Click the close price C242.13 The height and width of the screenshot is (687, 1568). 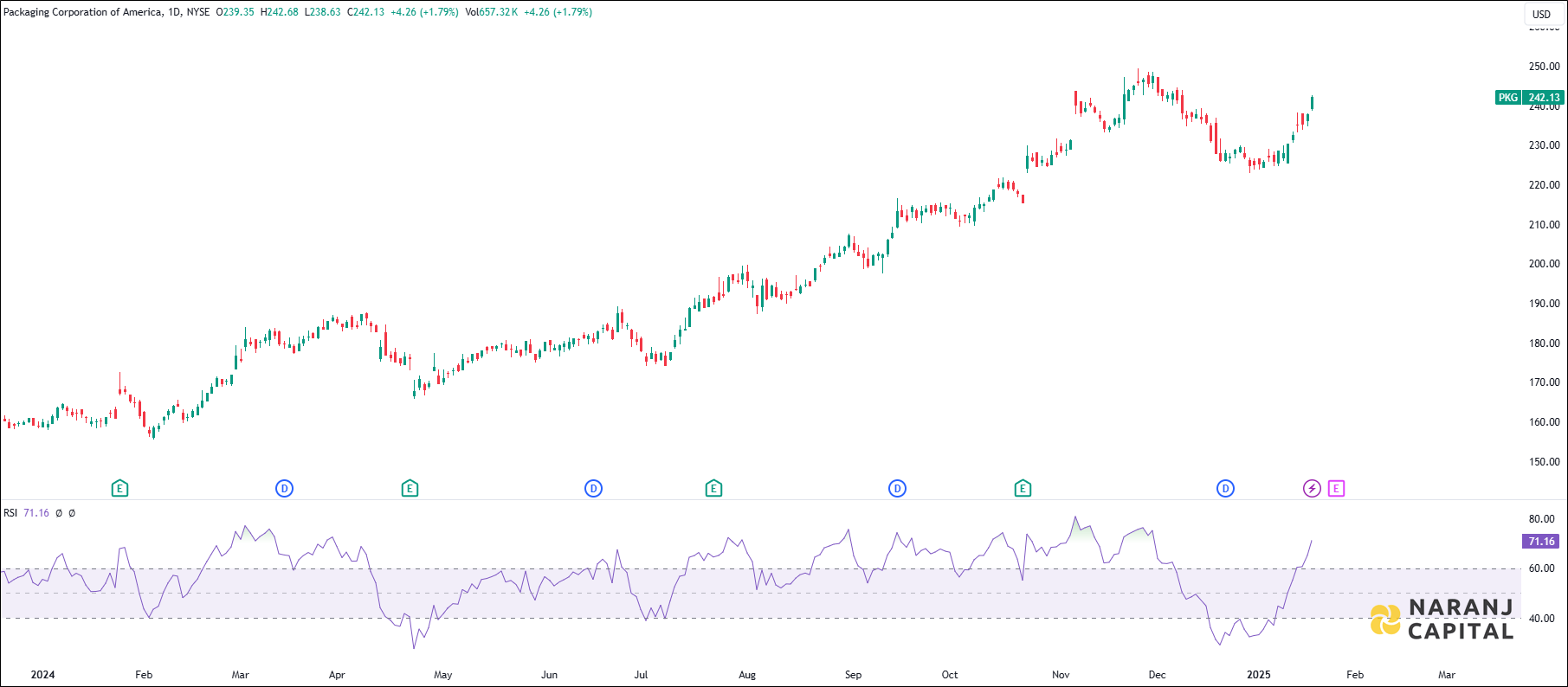[x=365, y=12]
